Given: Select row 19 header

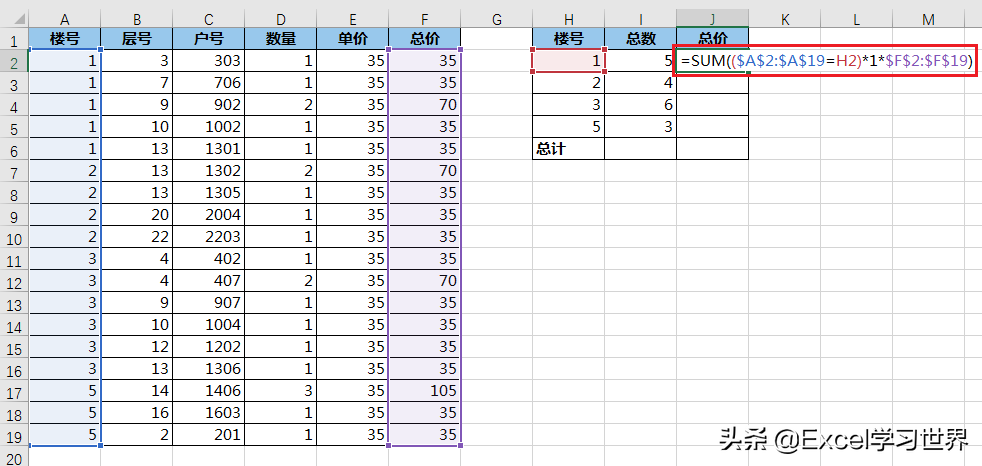Looking at the screenshot, I should click(14, 434).
